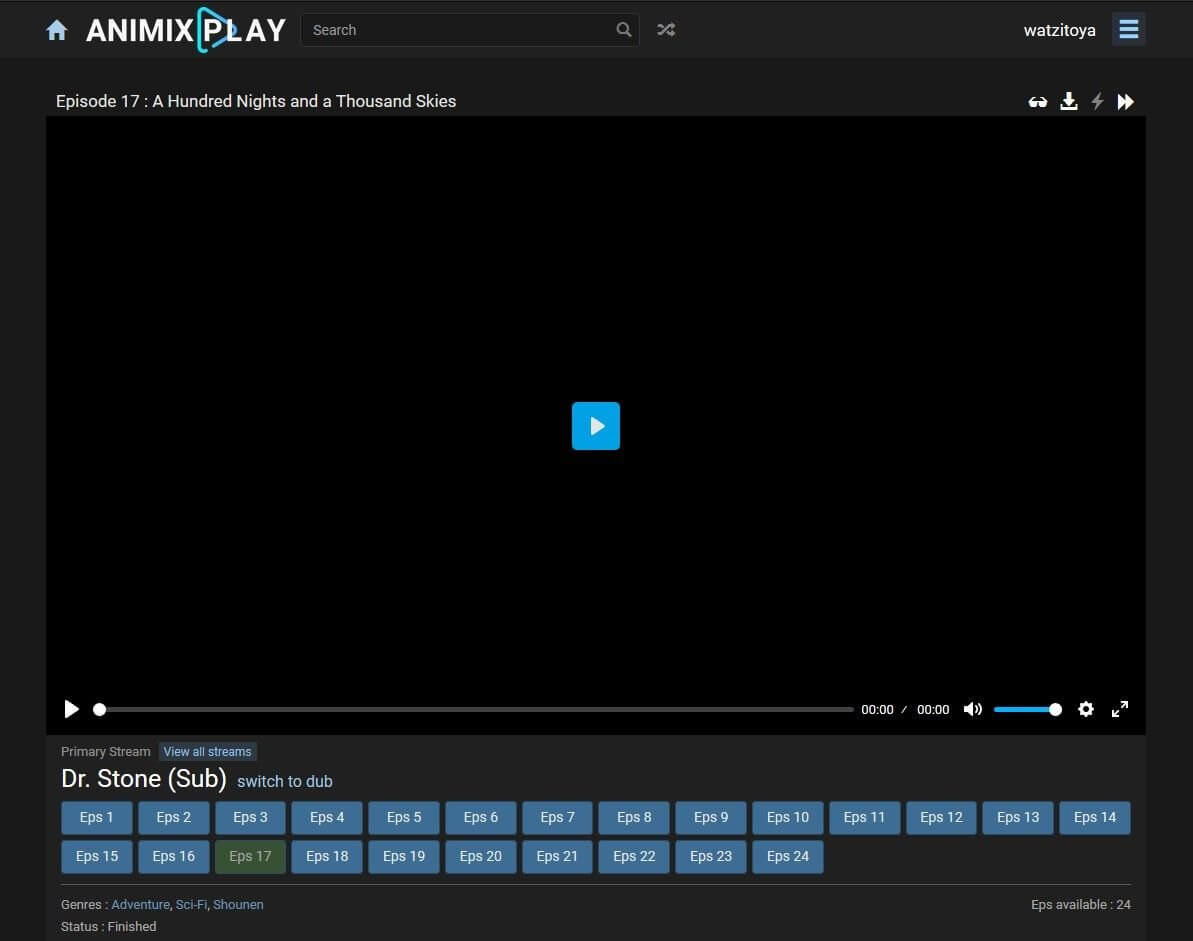Click the small play control at bottom-left of player
The image size is (1193, 941).
click(72, 709)
